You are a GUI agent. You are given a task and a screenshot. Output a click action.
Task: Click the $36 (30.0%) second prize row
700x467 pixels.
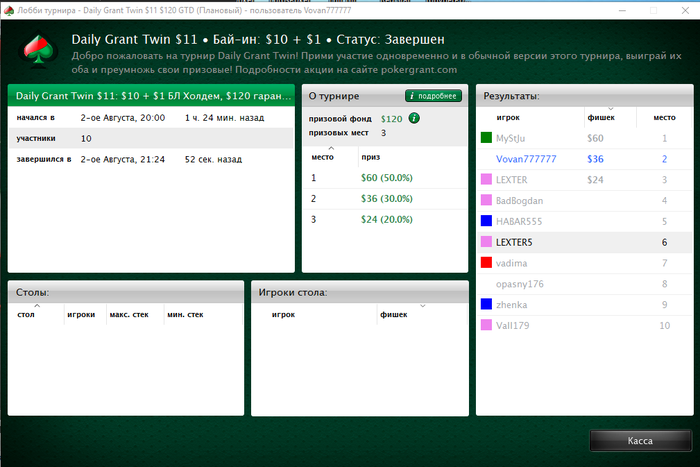387,198
